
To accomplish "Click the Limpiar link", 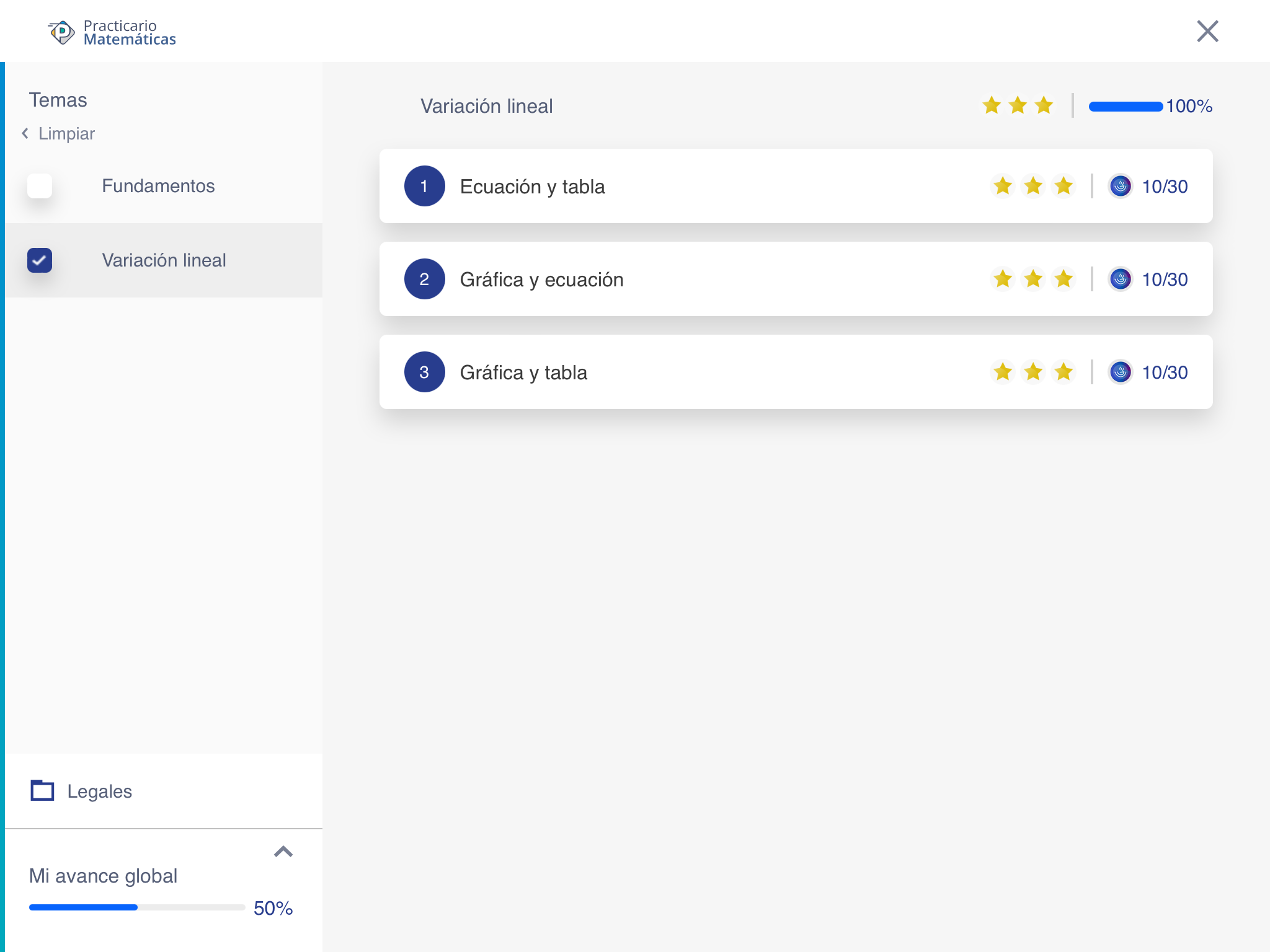I will tap(66, 133).
